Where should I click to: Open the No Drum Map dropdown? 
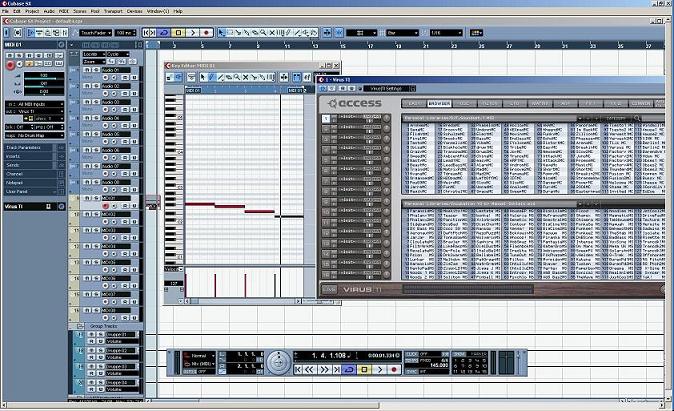pos(35,135)
